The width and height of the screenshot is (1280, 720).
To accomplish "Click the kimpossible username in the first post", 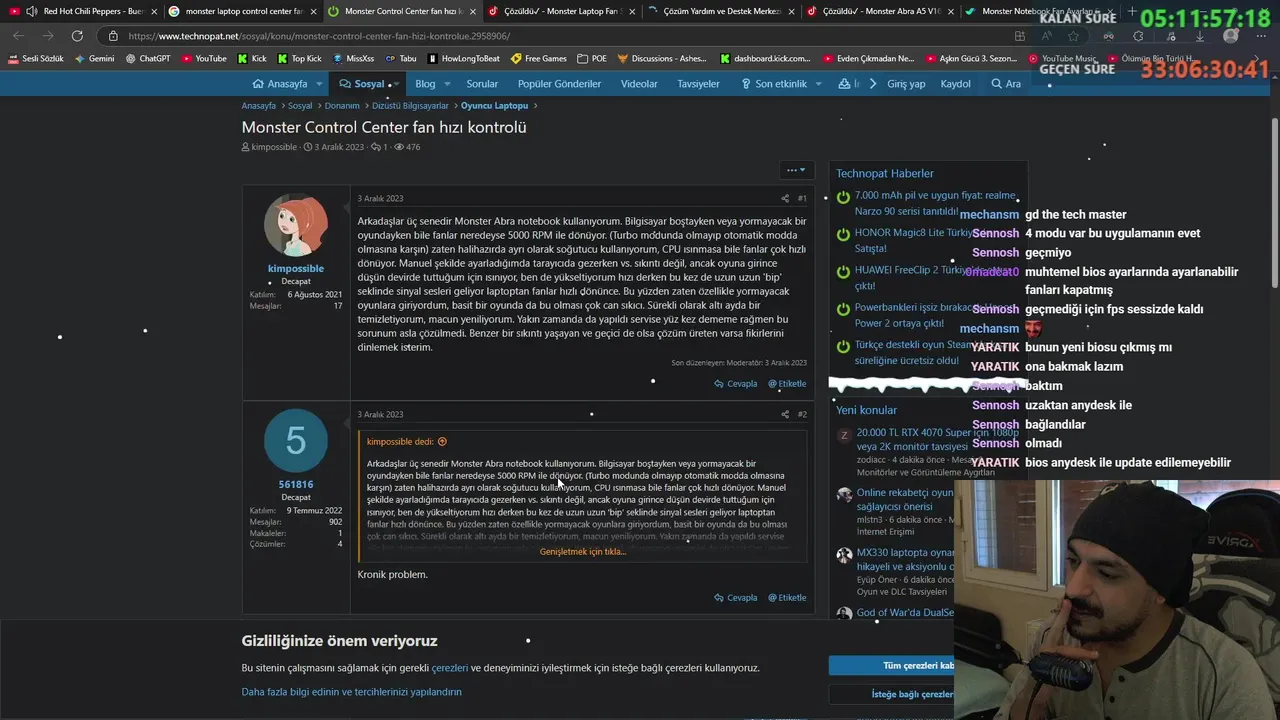I will pos(295,269).
